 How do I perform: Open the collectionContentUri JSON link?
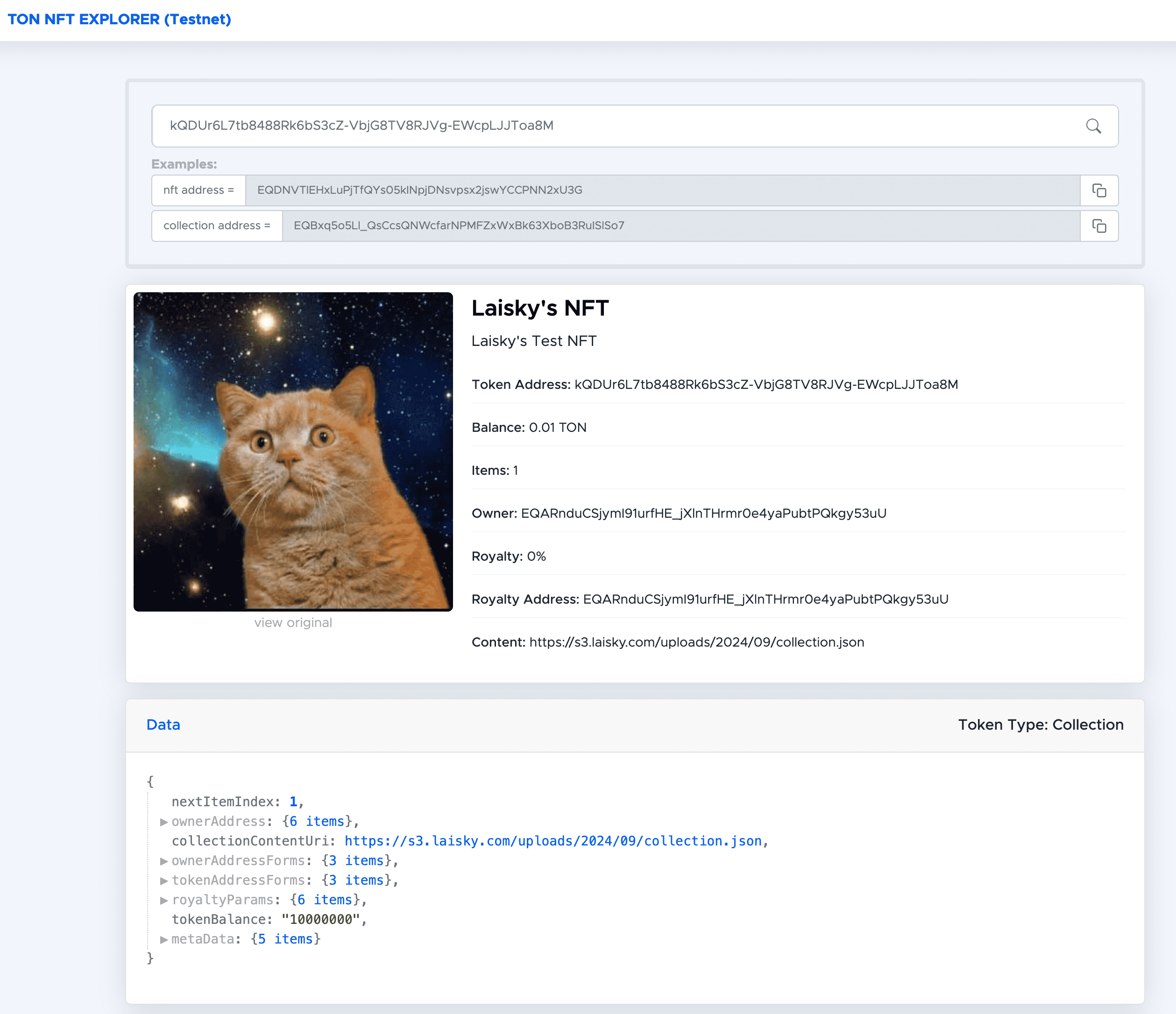553,841
